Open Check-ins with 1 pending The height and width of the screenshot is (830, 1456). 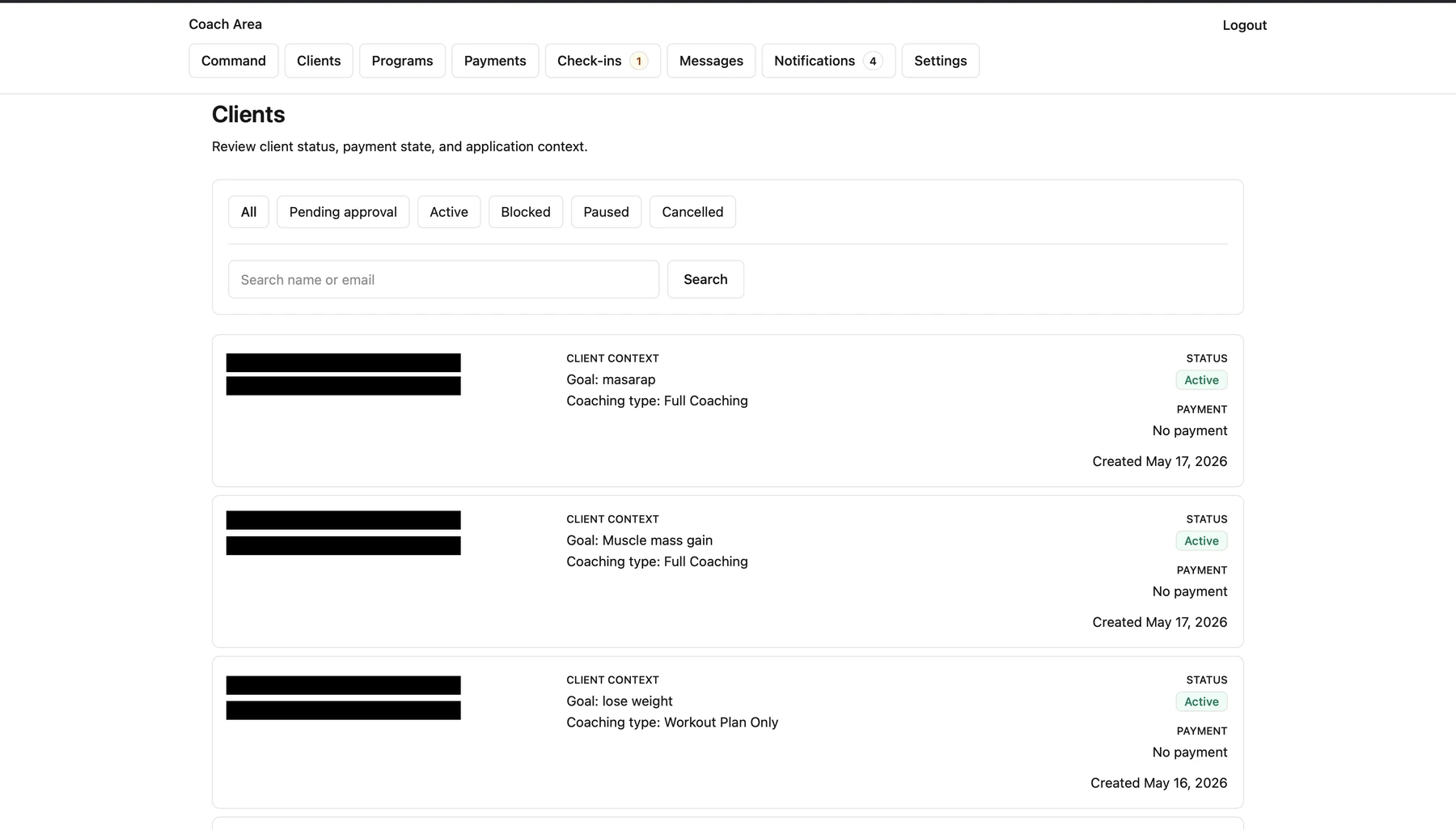(603, 61)
